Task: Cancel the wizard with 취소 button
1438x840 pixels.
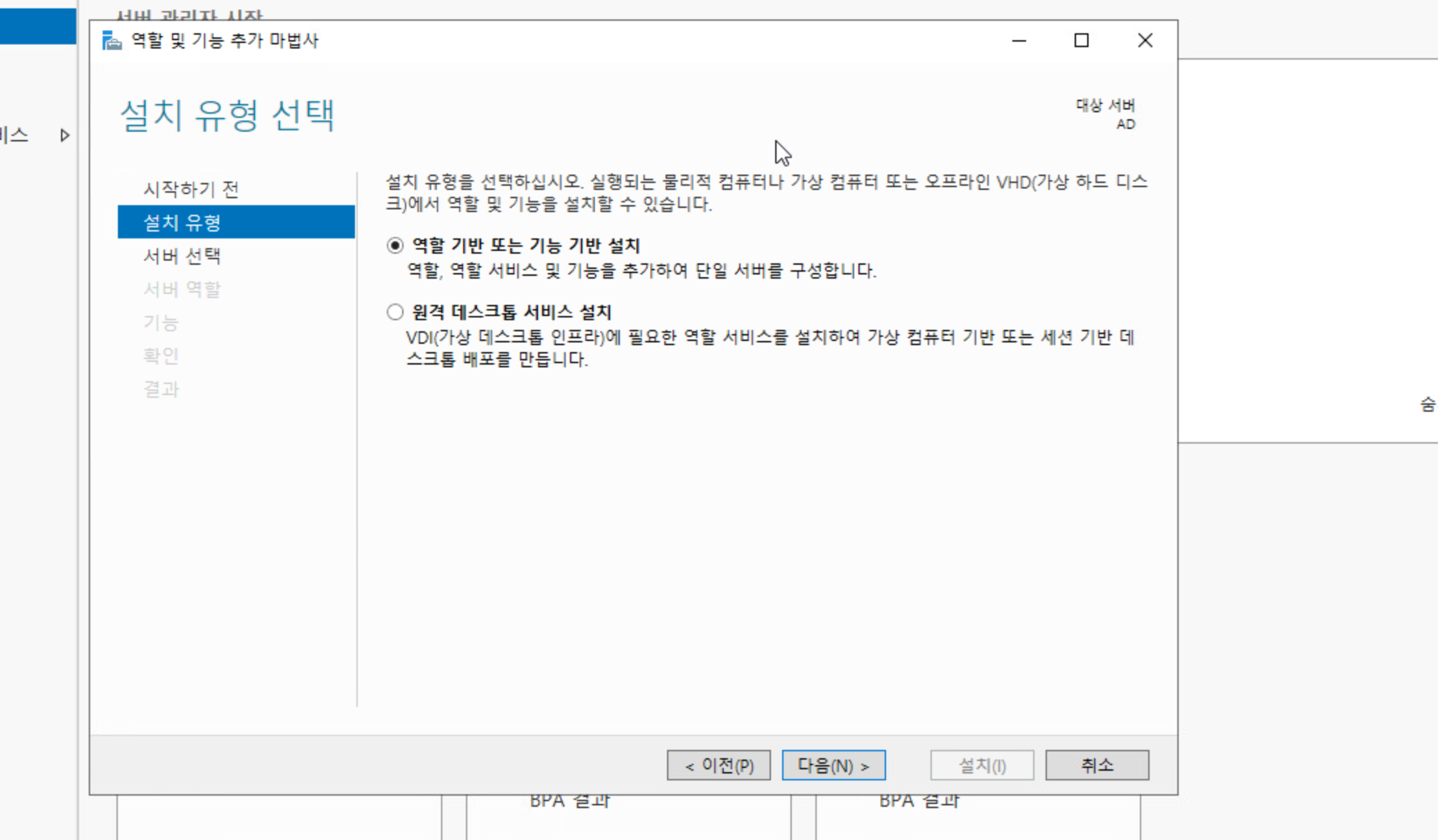Action: pos(1097,765)
